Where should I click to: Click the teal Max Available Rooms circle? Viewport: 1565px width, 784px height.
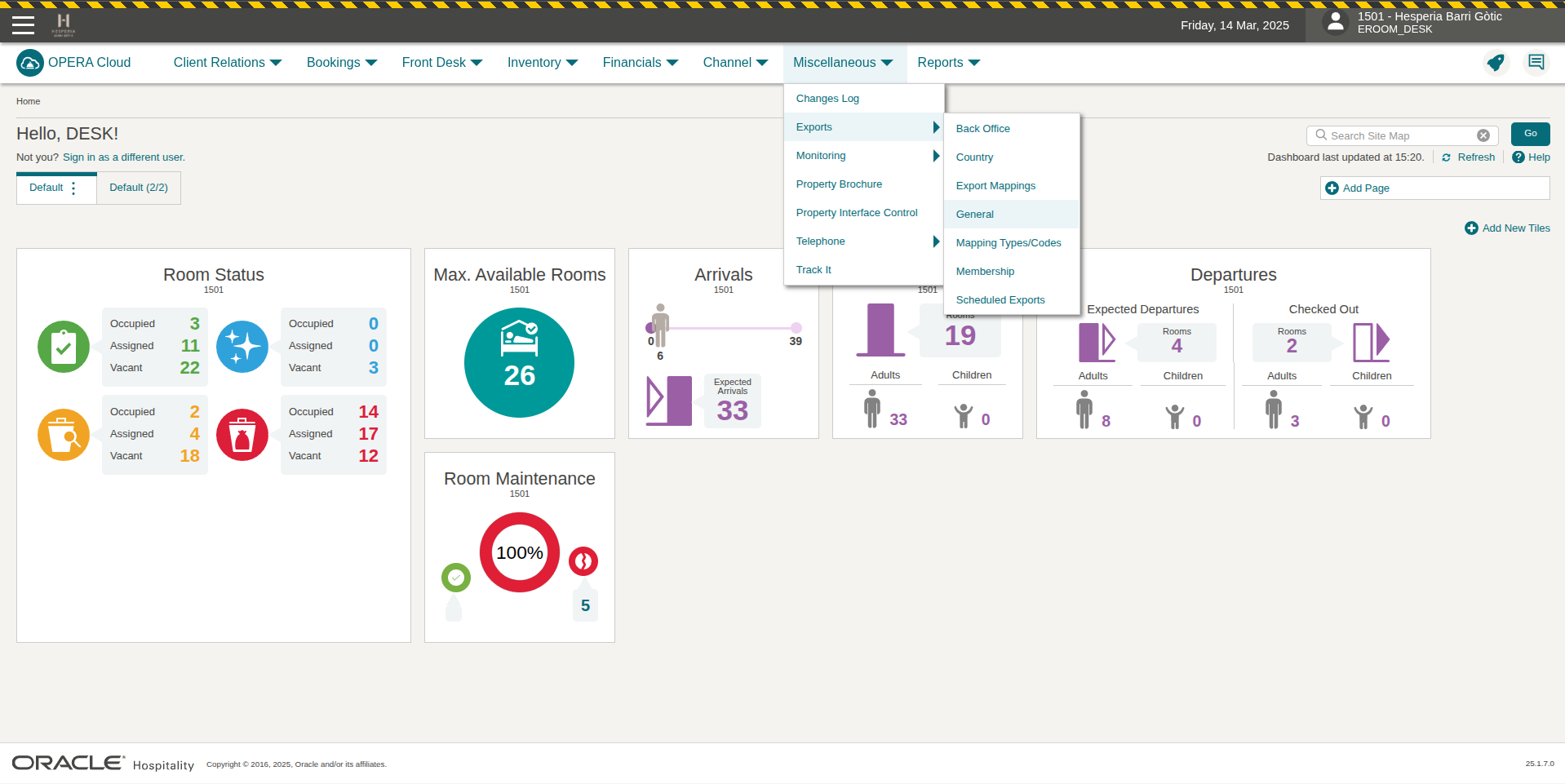point(519,362)
